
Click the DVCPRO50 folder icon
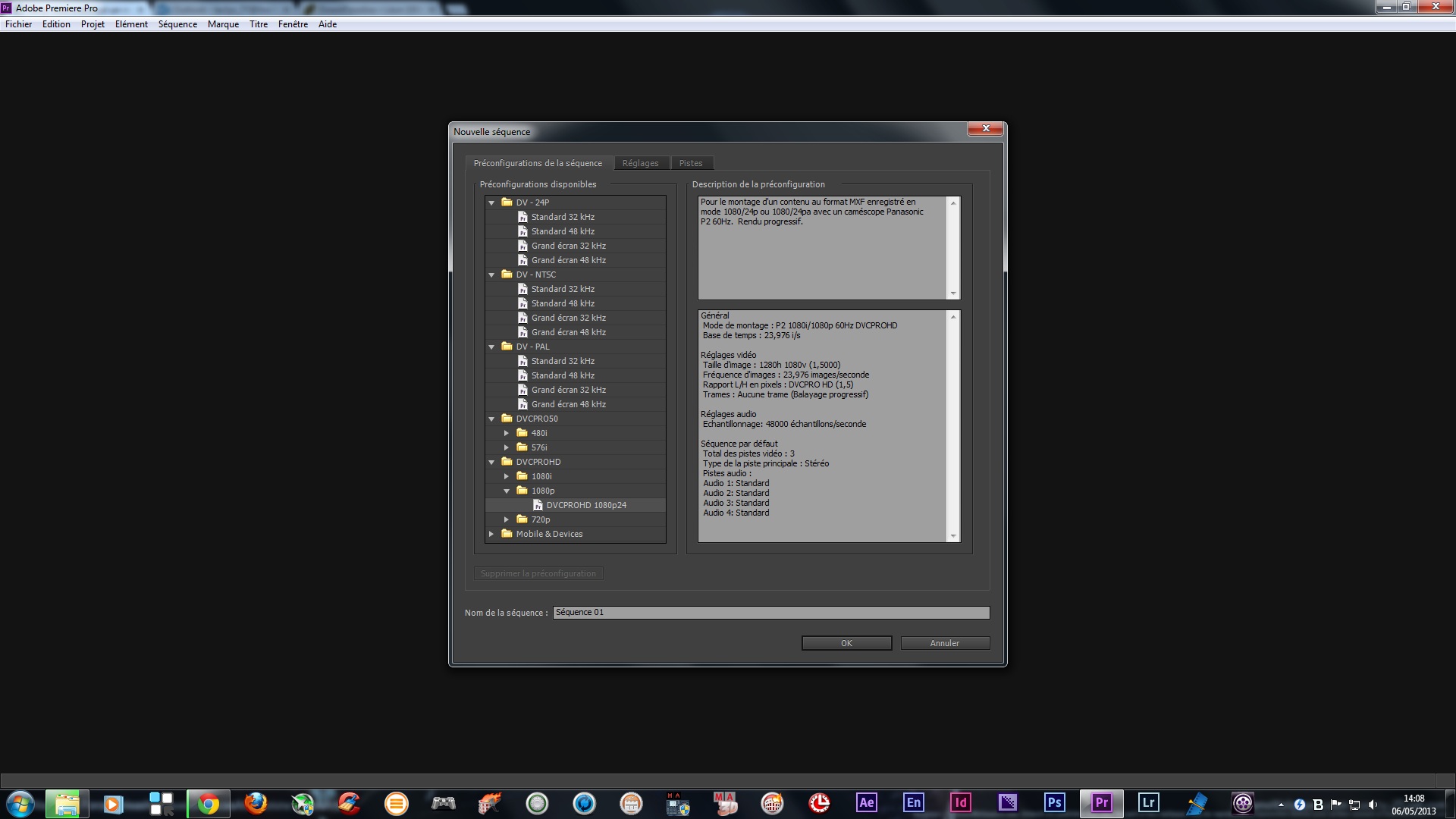[507, 418]
